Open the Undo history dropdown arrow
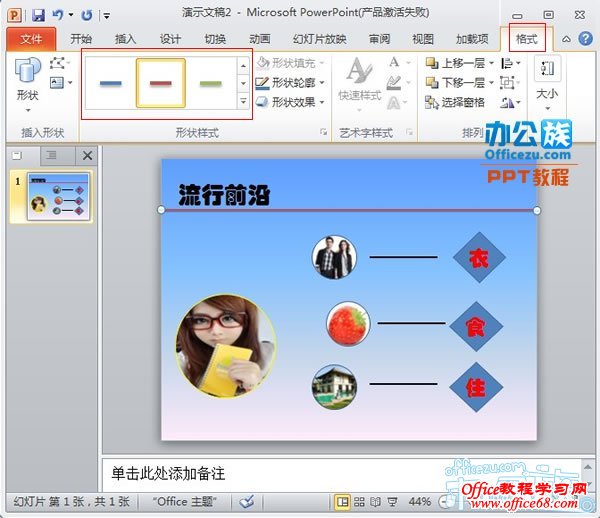This screenshot has height=518, width=600. [71, 15]
